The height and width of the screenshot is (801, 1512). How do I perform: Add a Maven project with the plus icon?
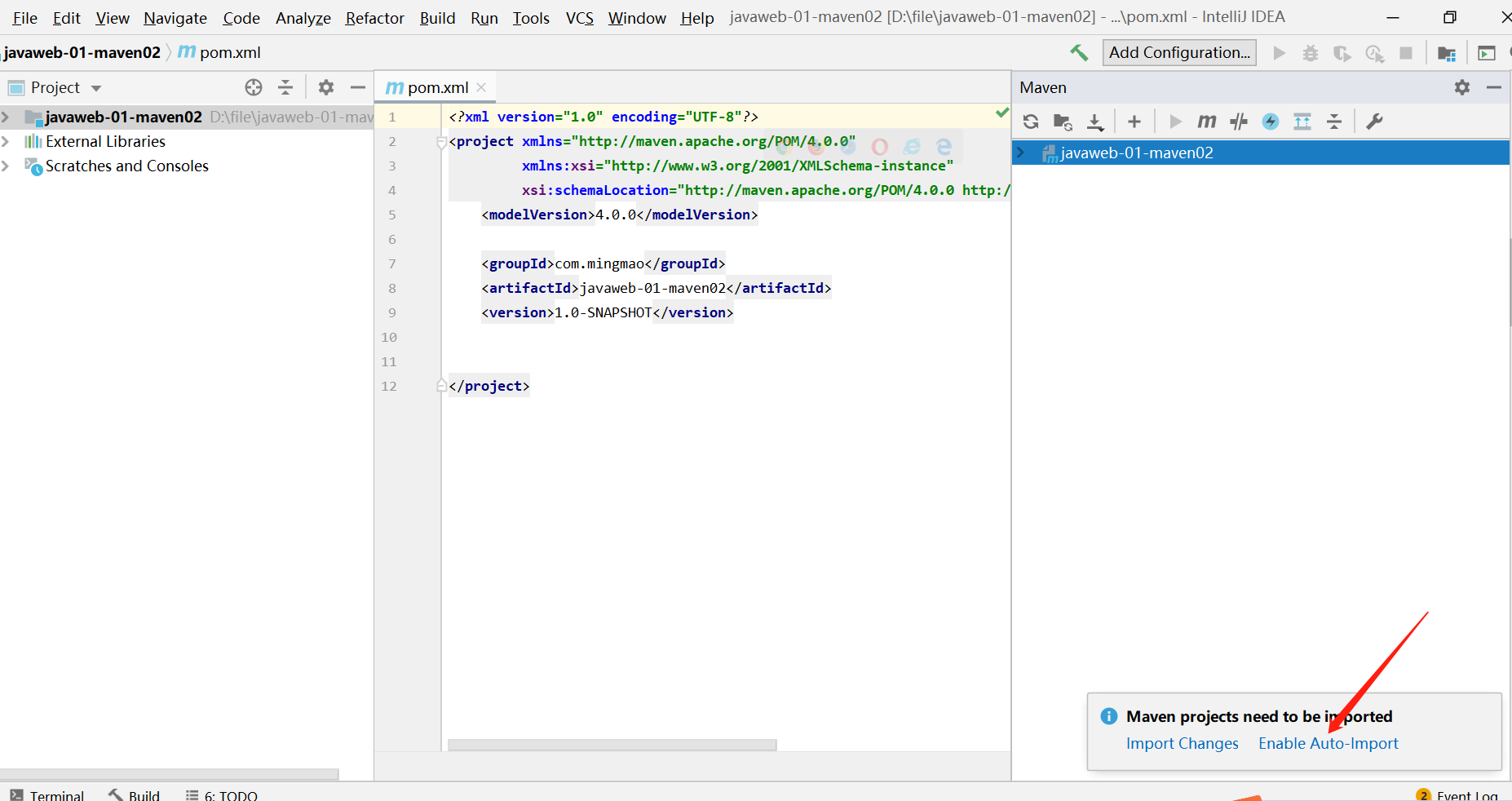pyautogui.click(x=1134, y=122)
